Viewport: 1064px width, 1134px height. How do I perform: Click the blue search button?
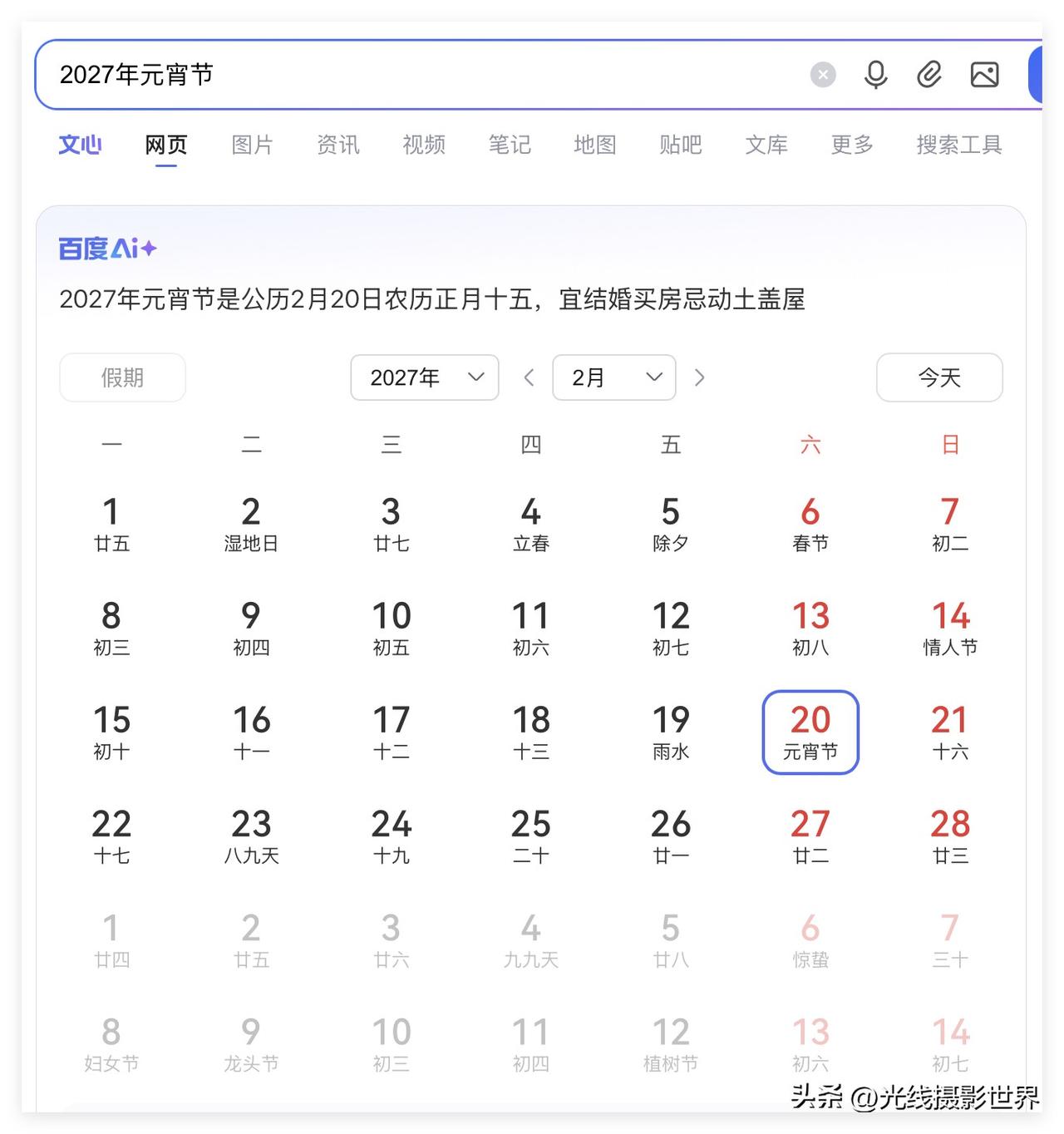1037,74
